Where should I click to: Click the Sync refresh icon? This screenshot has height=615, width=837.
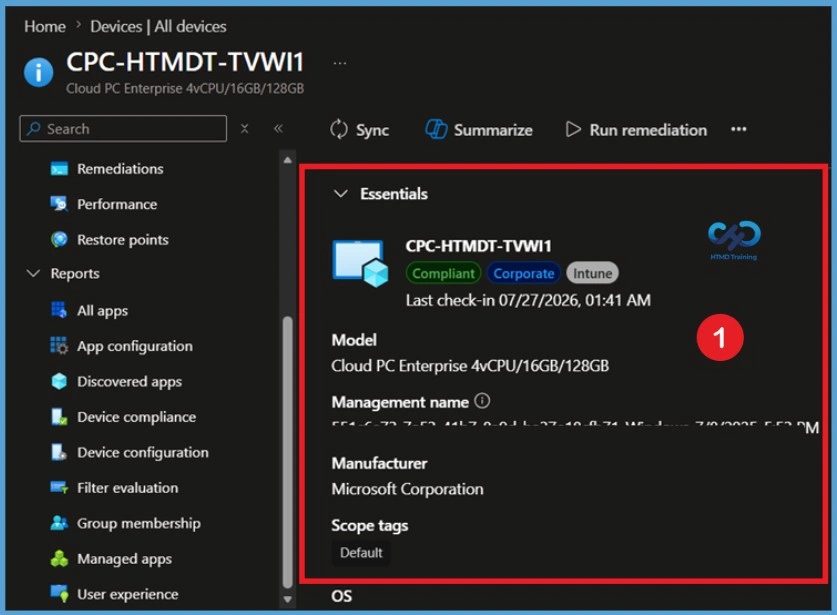(x=339, y=130)
